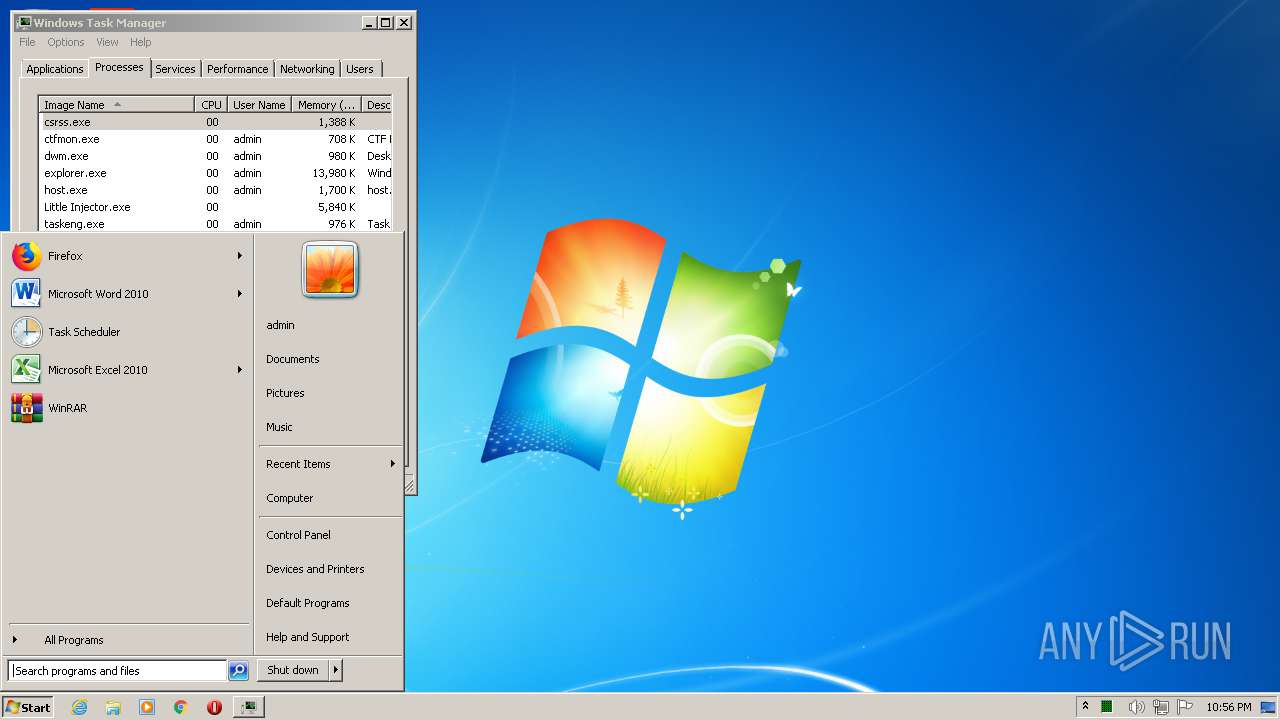Click the green CPU meter tray icon
Screen dimensions: 1280x720
pyautogui.click(x=1107, y=707)
